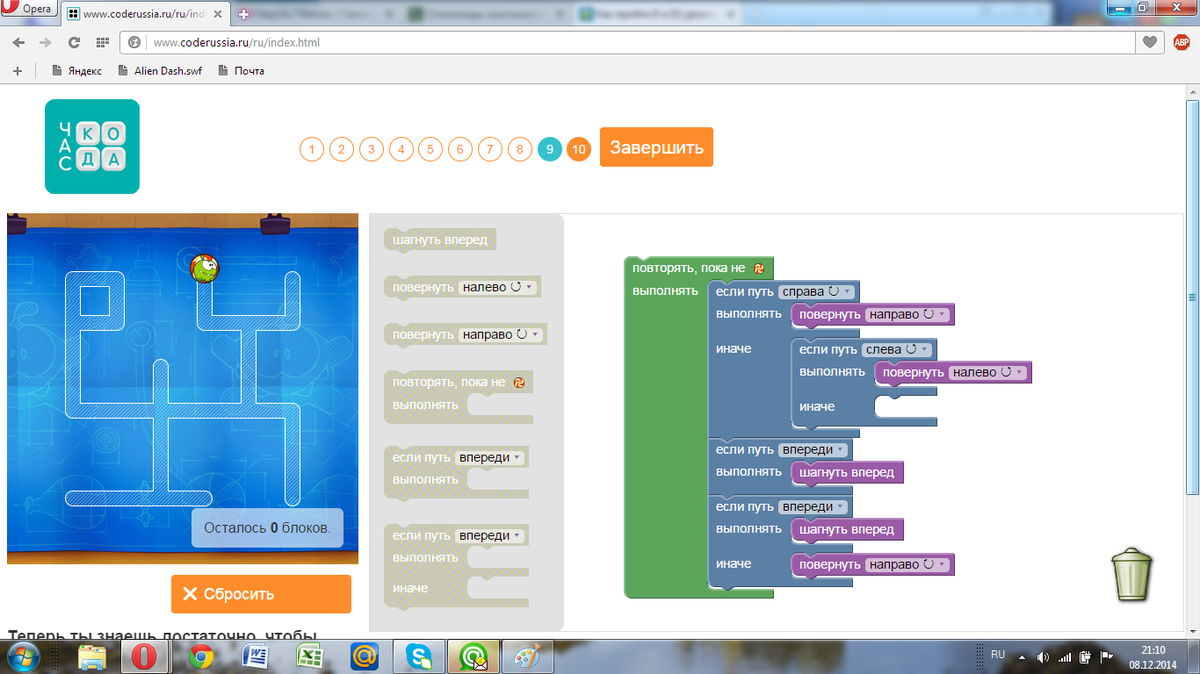Image resolution: width=1200 pixels, height=674 pixels.
Task: Open the Opera menu button
Action: [28, 9]
